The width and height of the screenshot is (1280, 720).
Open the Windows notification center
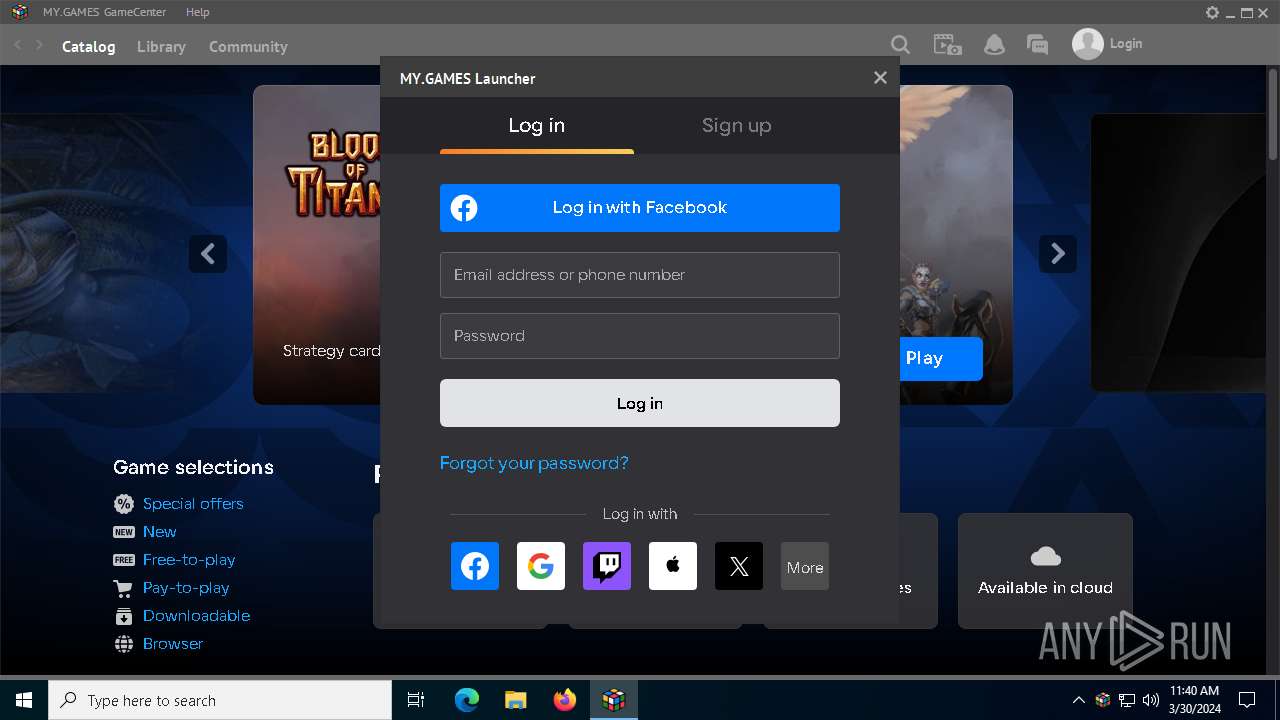(1247, 700)
